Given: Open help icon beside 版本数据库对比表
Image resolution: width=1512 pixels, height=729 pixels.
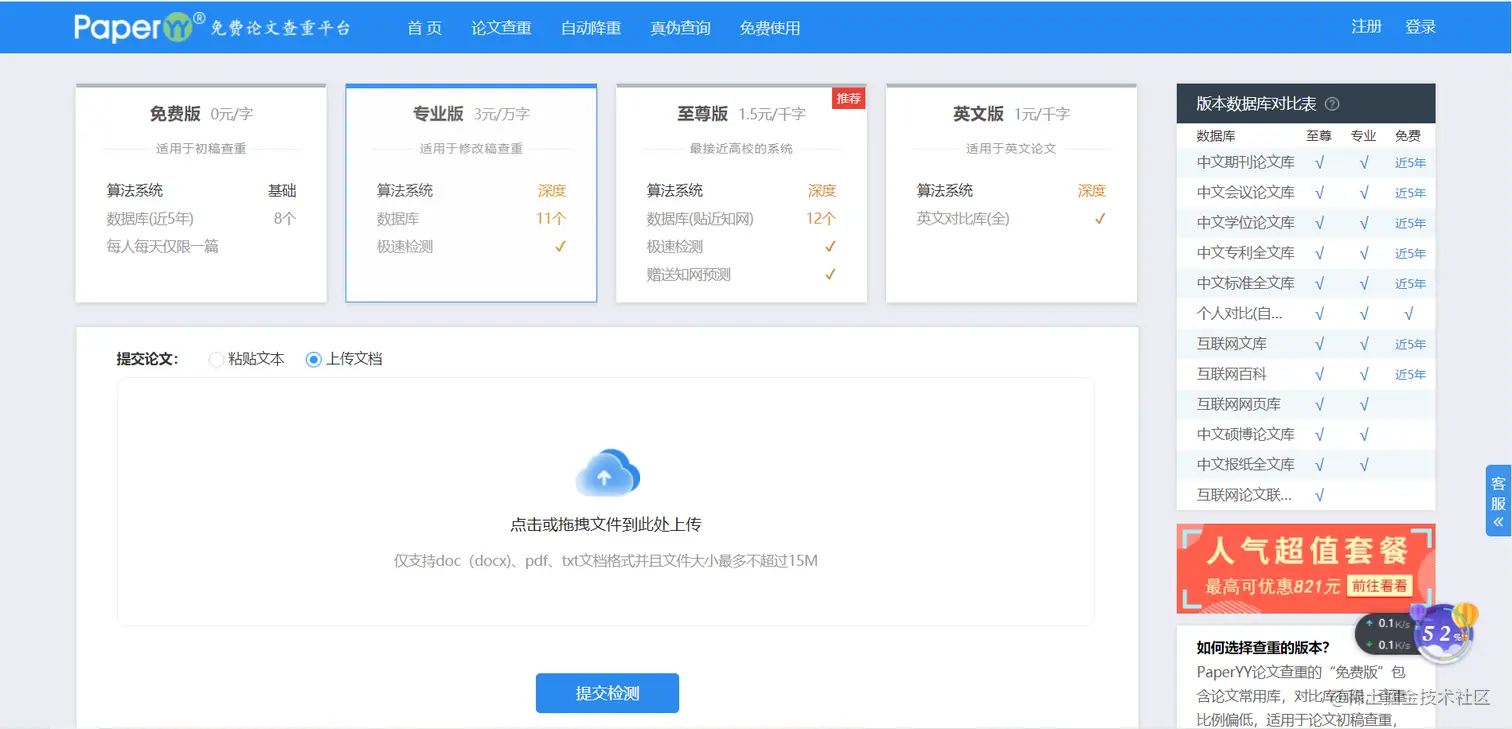Looking at the screenshot, I should (x=1332, y=104).
